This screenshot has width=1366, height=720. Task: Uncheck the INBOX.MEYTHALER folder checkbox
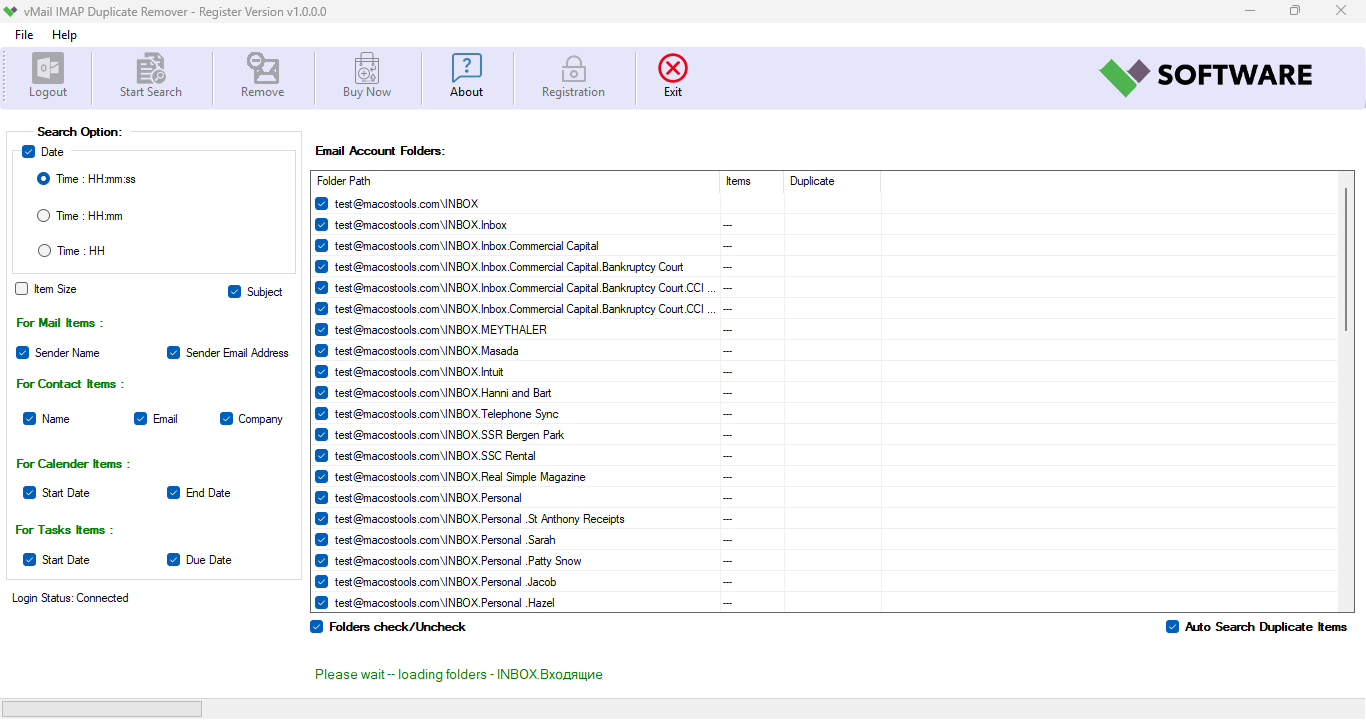322,330
